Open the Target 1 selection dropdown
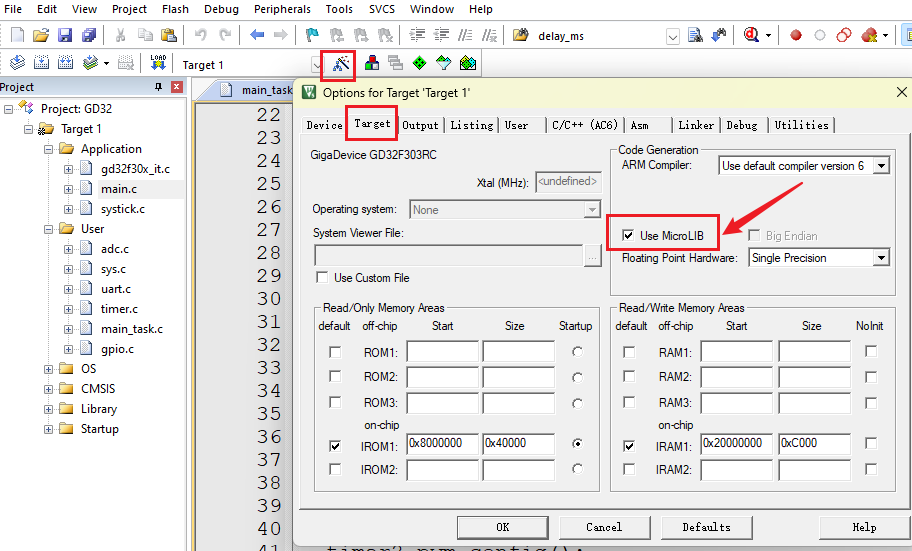This screenshot has width=912, height=551. [316, 65]
